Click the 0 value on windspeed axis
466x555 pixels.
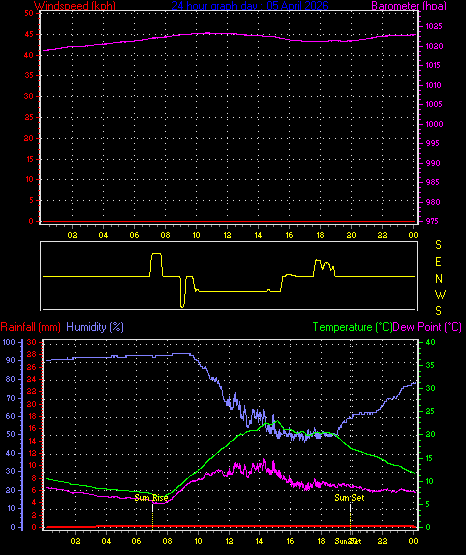31,221
